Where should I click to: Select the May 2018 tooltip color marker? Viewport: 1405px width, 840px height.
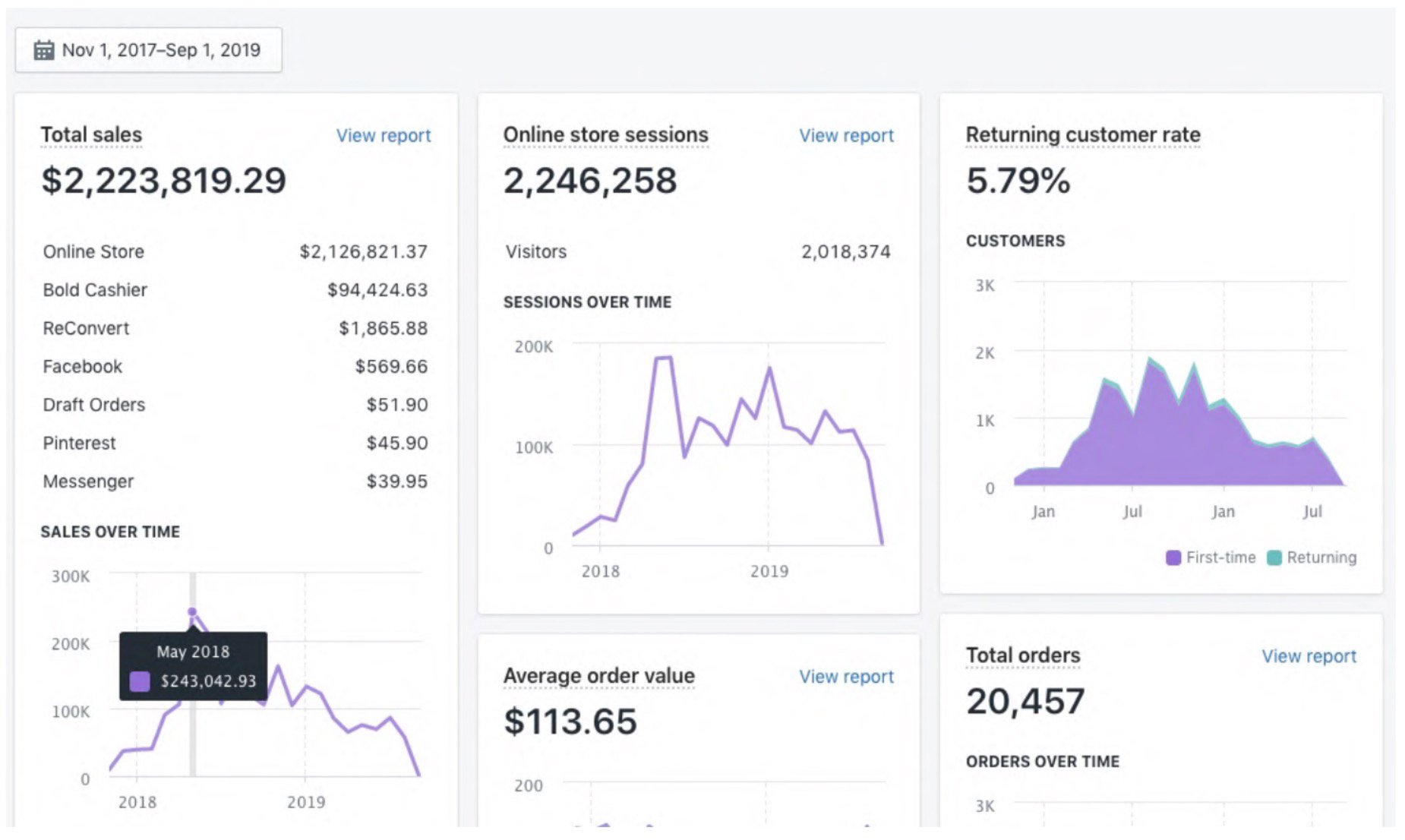pyautogui.click(x=140, y=682)
